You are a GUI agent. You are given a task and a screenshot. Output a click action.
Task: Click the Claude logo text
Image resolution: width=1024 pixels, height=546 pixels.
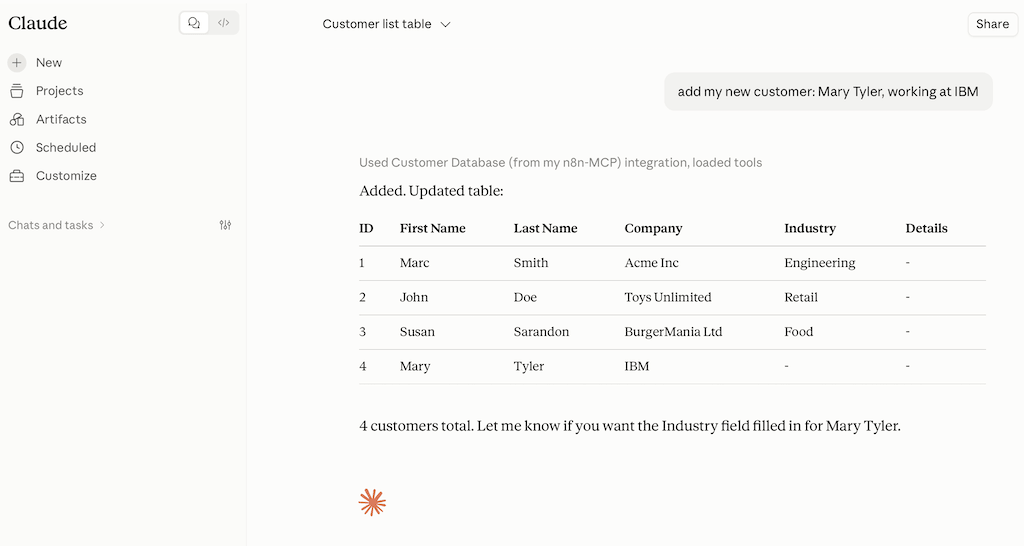coord(38,23)
